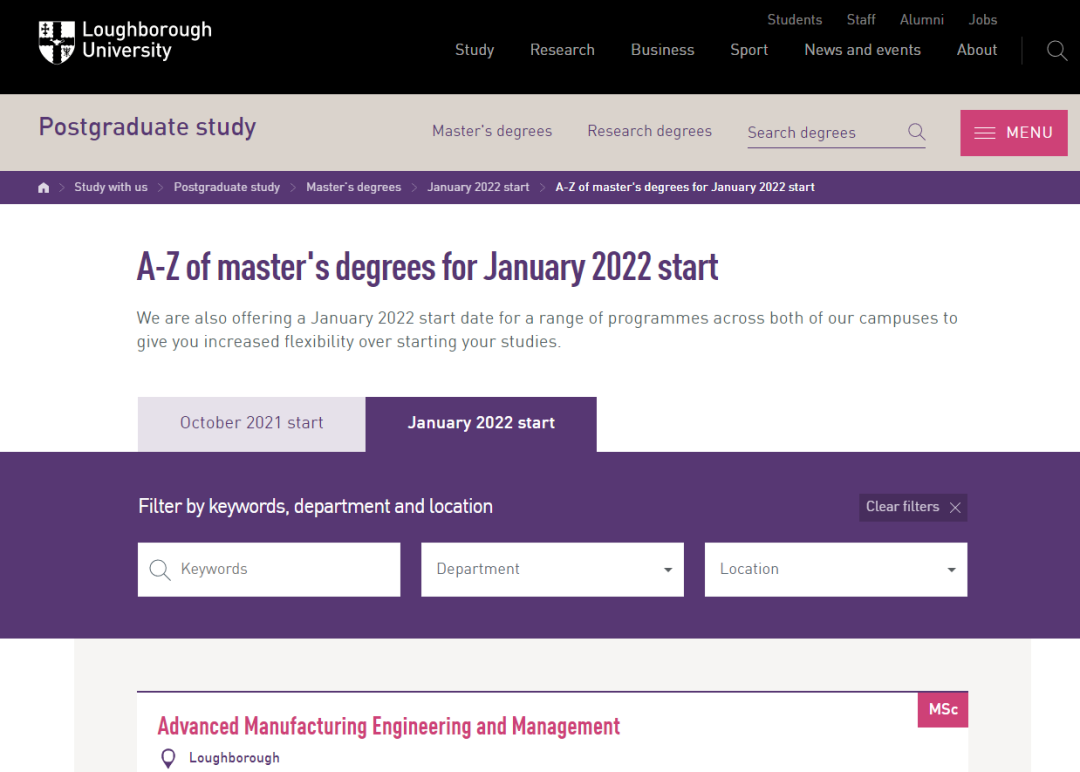Focus the Keywords input field
This screenshot has width=1080, height=772.
click(269, 570)
